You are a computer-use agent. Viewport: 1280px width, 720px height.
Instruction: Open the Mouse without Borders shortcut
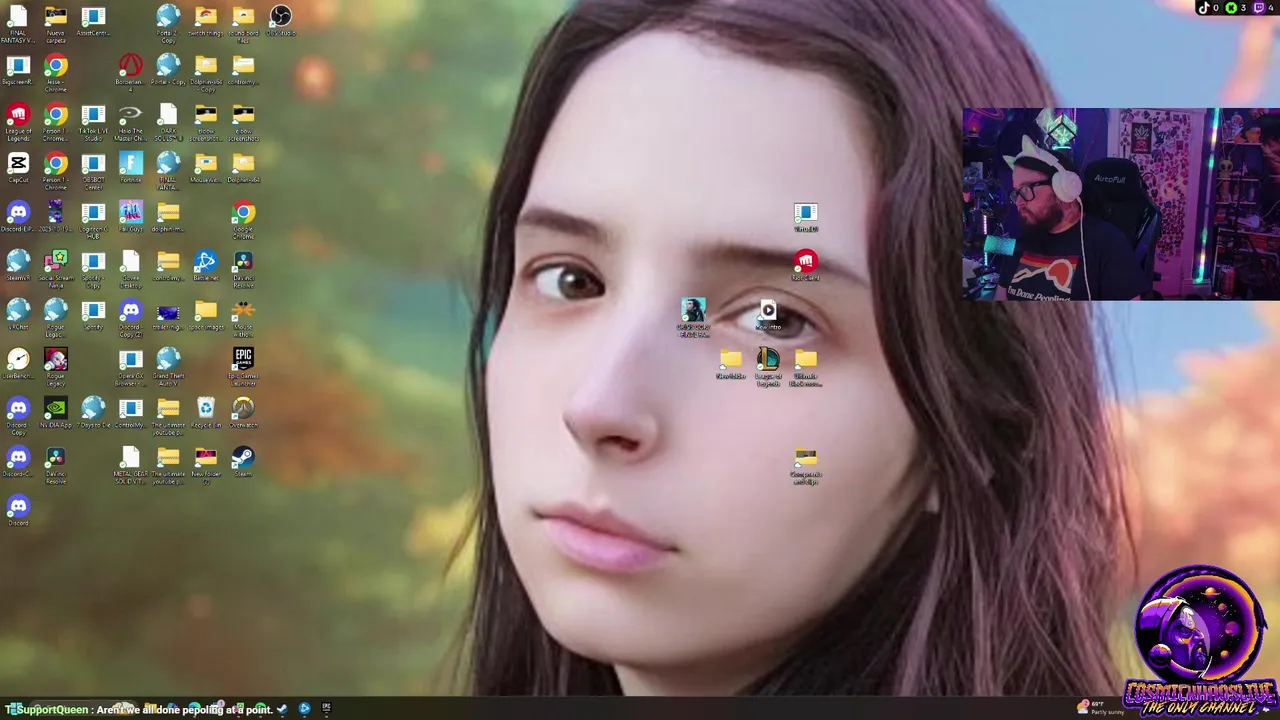[x=243, y=310]
